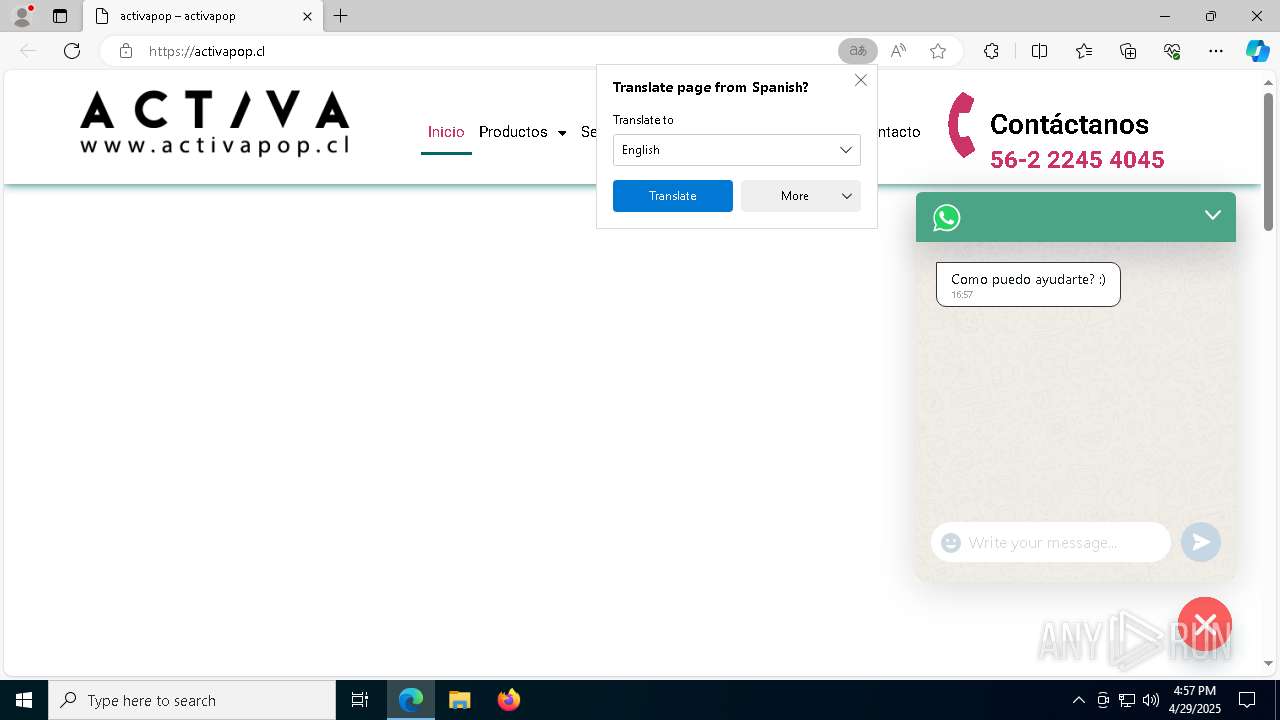Reload the page with refresh icon
Image resolution: width=1280 pixels, height=720 pixels.
pos(72,51)
